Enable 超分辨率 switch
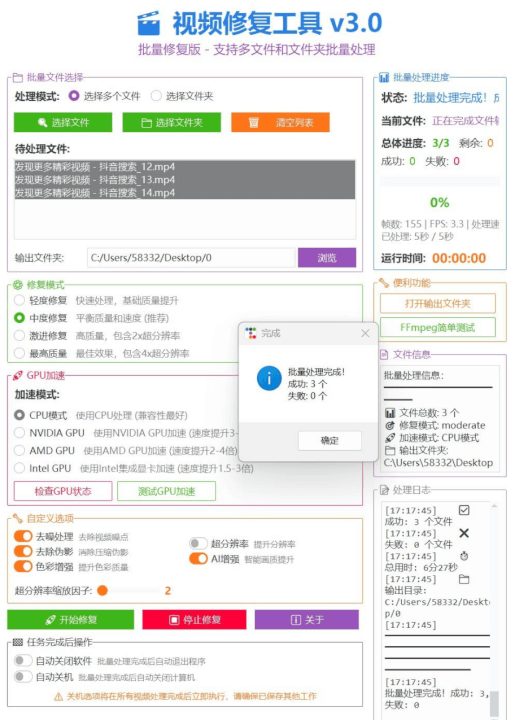 (x=198, y=544)
